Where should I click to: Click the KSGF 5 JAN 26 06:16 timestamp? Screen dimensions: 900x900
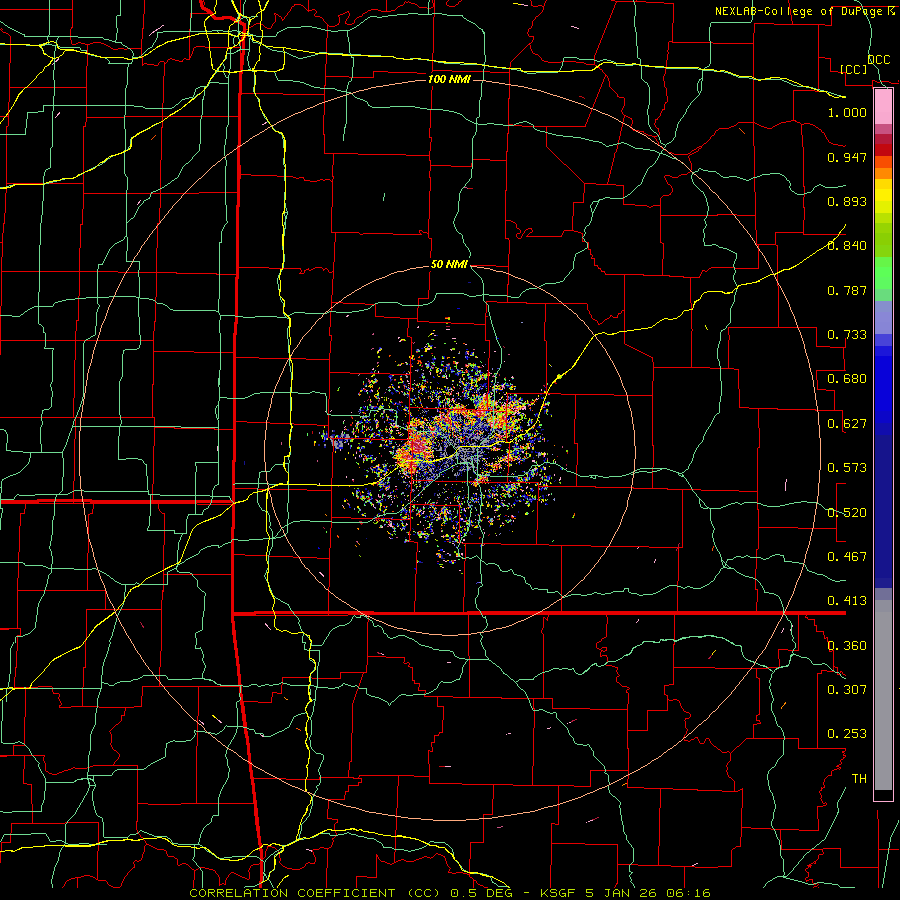[625, 893]
